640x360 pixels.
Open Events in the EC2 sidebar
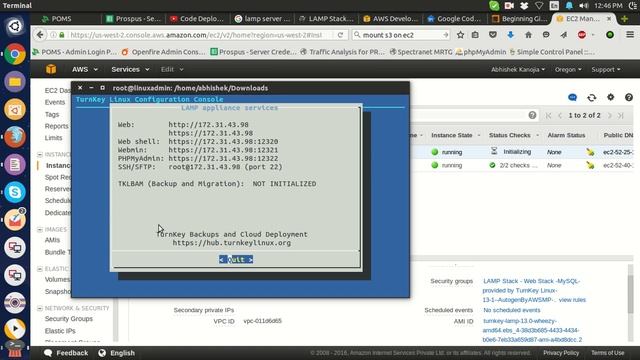[x=55, y=102]
